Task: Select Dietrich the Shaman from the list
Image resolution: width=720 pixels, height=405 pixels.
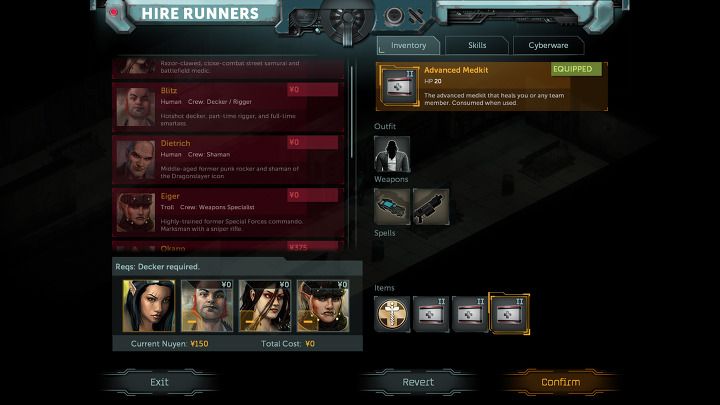Action: tap(228, 159)
